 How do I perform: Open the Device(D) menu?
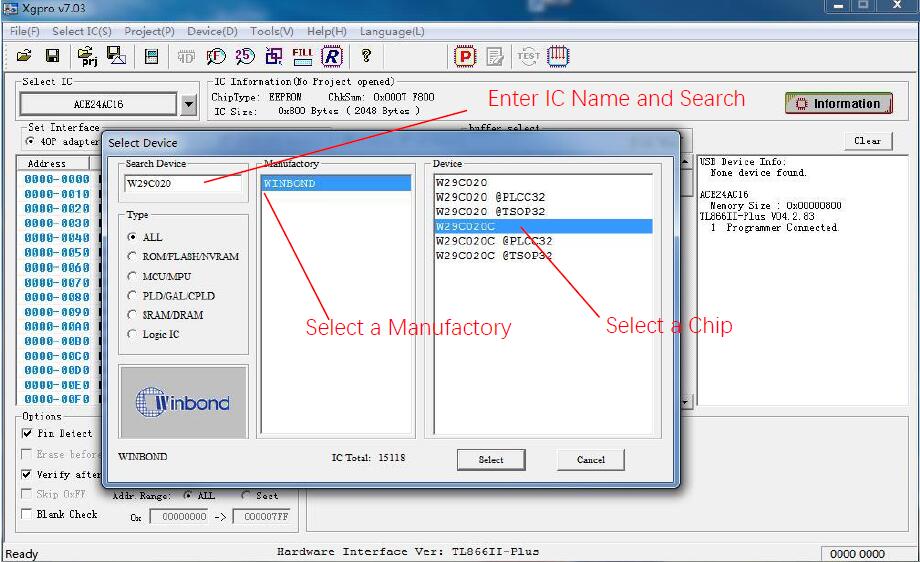[212, 31]
